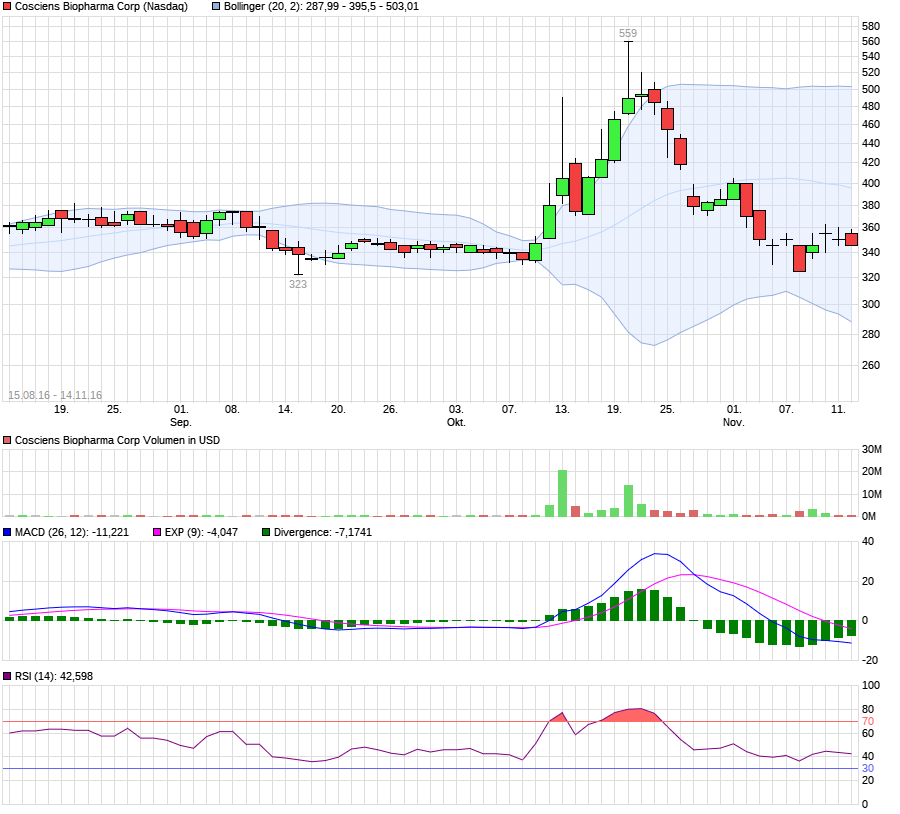Click the 323 low price marker
This screenshot has width=900, height=814.
(x=298, y=284)
